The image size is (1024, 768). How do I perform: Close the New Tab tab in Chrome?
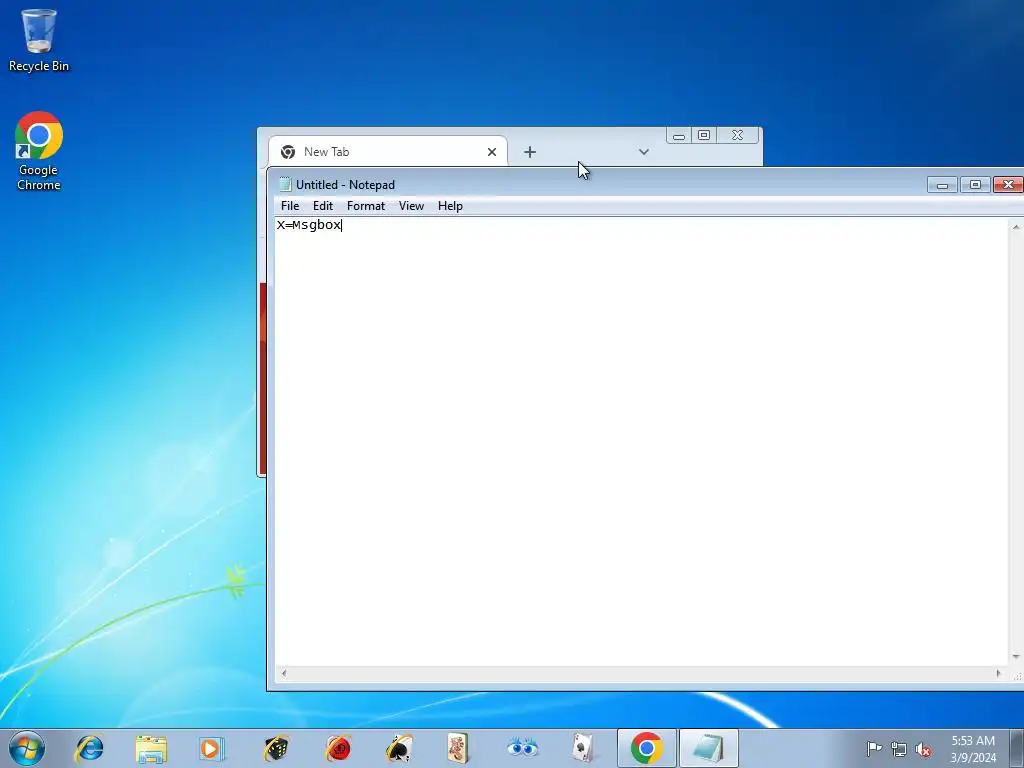pos(492,152)
